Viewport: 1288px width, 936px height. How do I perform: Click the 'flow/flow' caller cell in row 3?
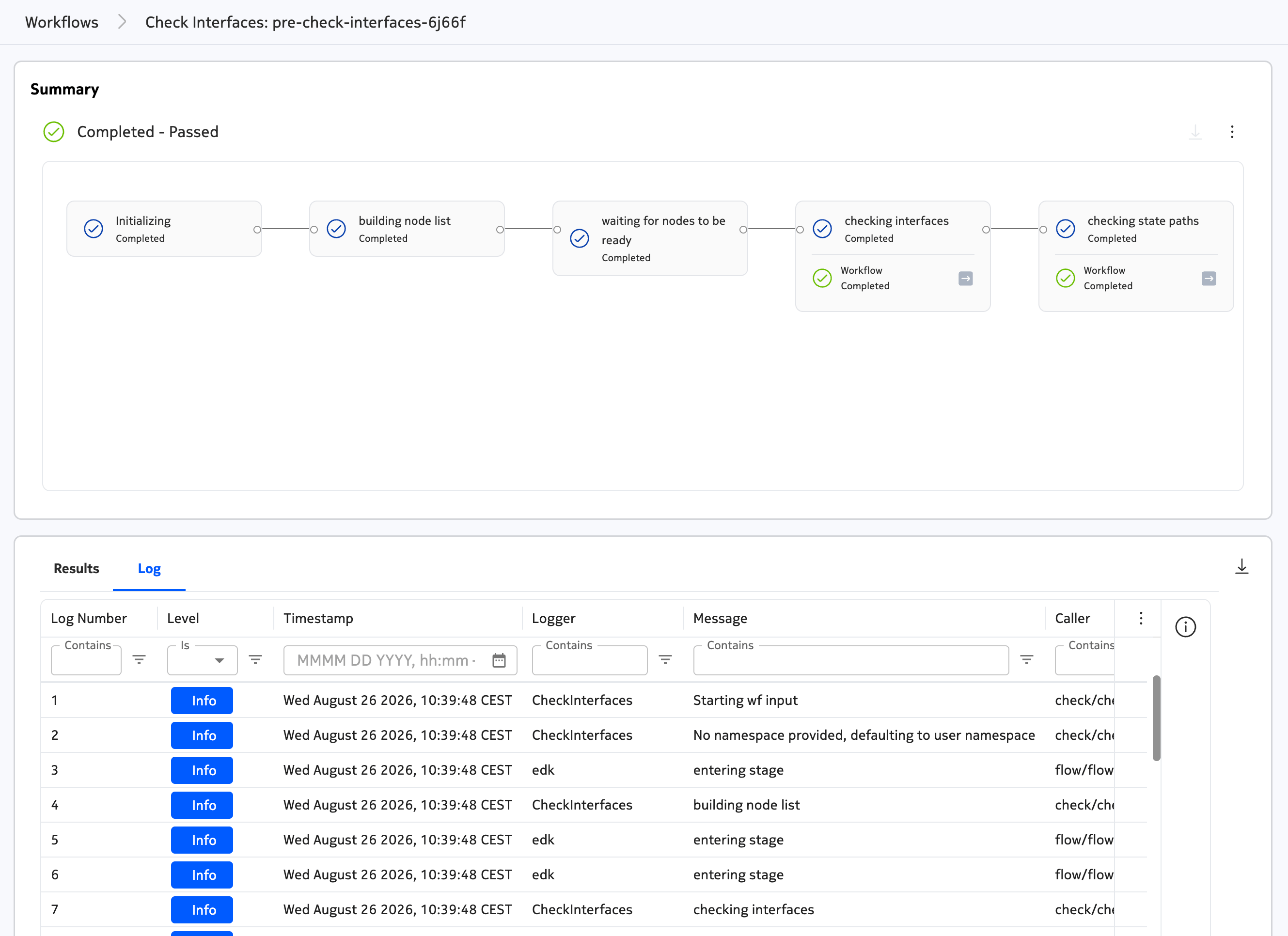point(1084,770)
